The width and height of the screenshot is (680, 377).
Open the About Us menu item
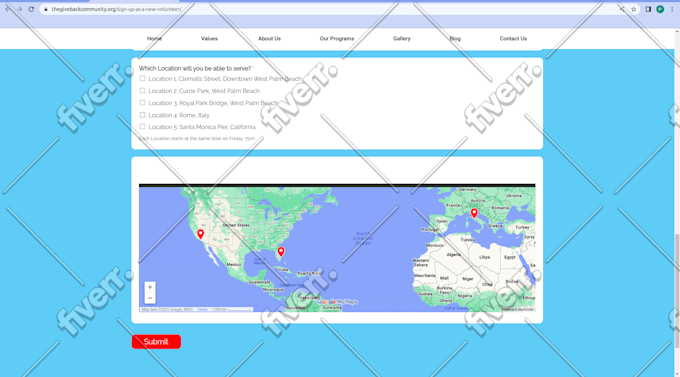[269, 39]
